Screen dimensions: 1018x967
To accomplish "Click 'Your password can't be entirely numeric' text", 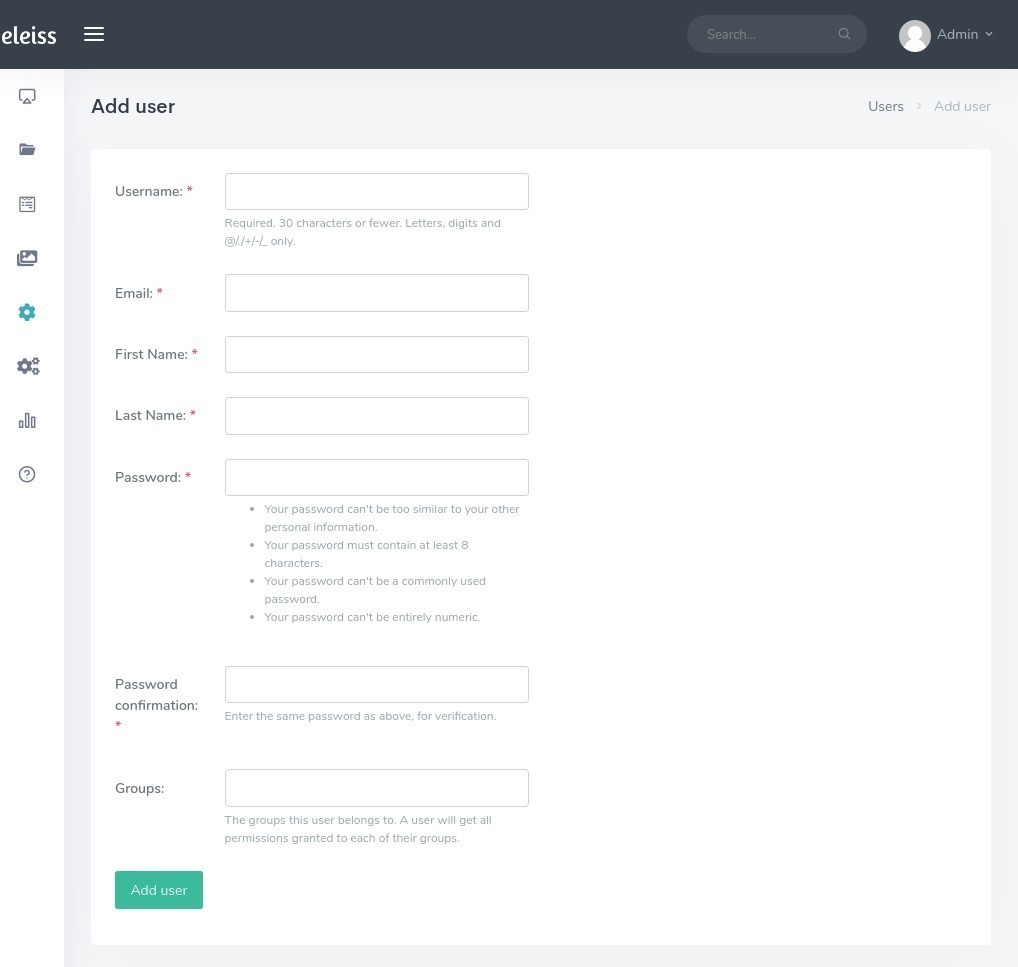I will [372, 617].
